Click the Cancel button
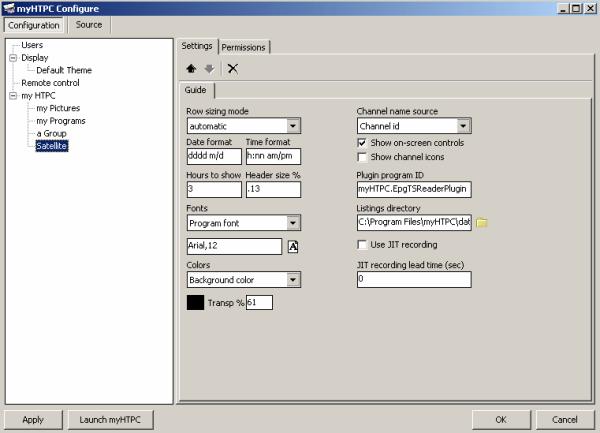 565,419
